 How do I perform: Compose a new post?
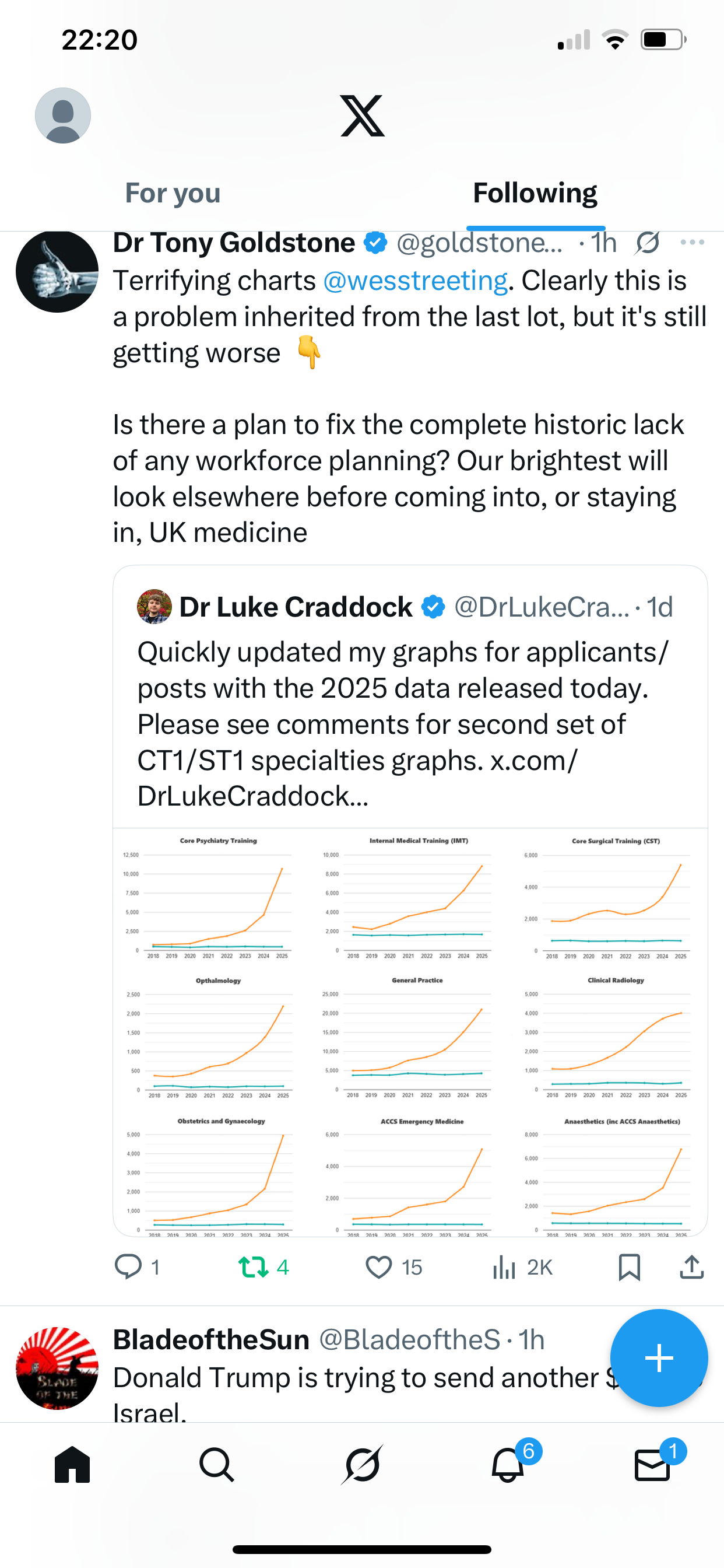point(659,1358)
